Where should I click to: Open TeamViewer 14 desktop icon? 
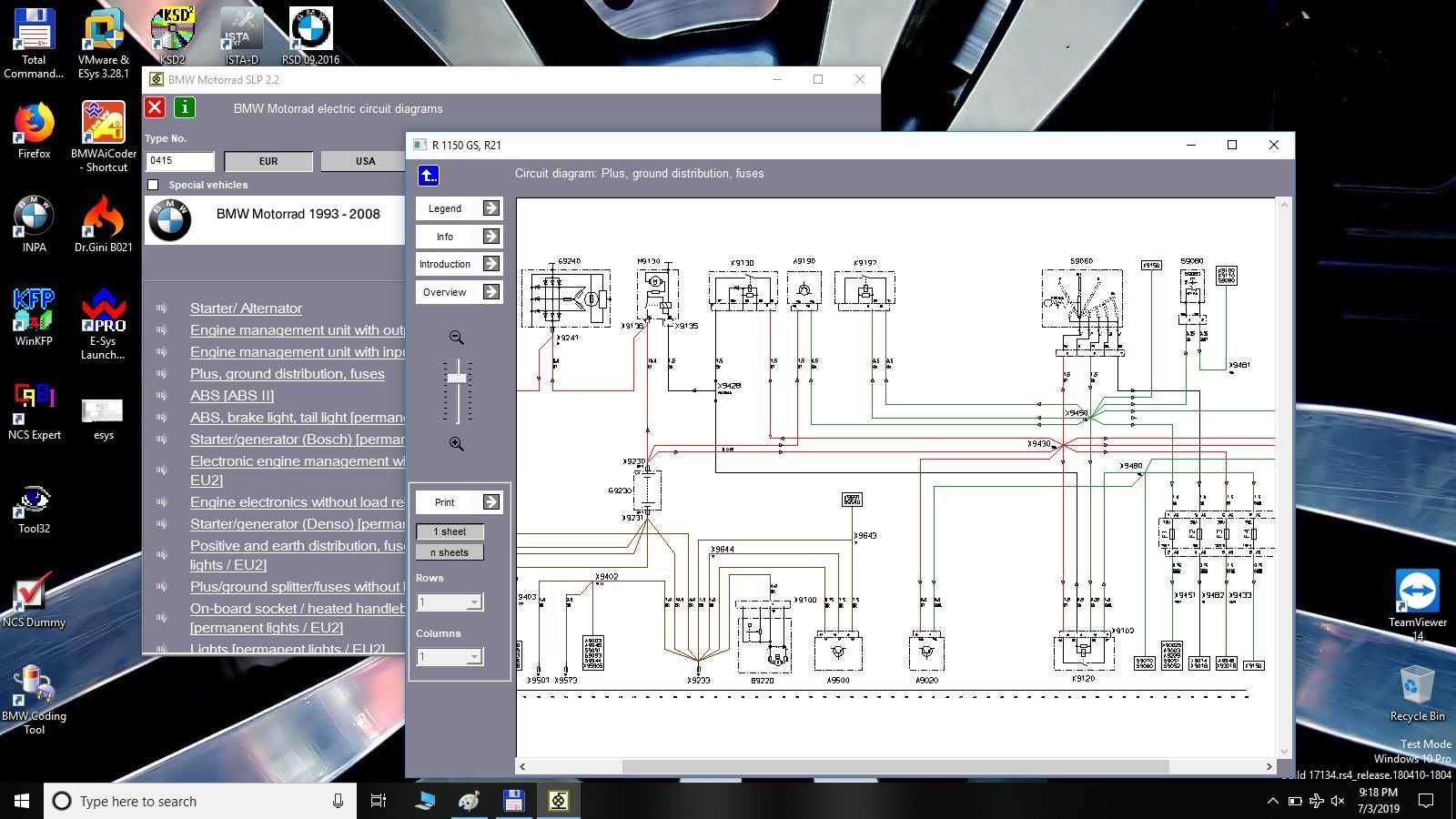1417,604
